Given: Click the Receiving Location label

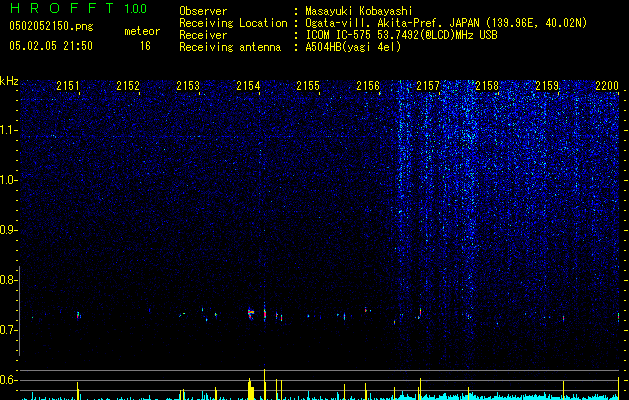Looking at the screenshot, I should click(233, 23).
